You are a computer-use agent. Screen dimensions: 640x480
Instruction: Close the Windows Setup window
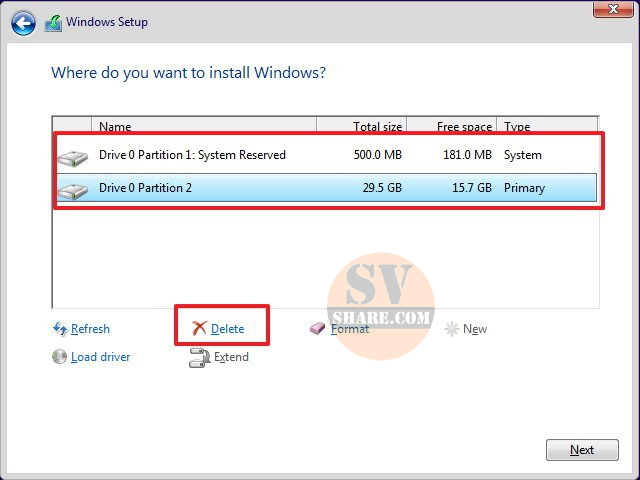pos(613,9)
